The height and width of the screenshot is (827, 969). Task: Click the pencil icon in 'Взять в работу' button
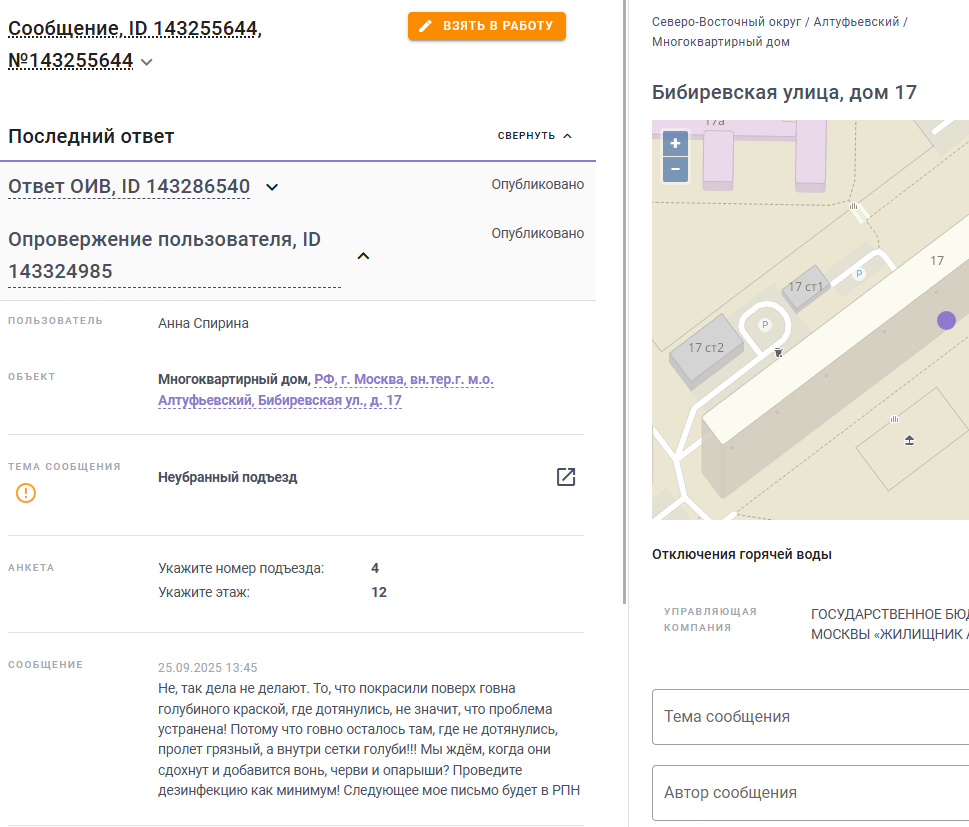[425, 26]
